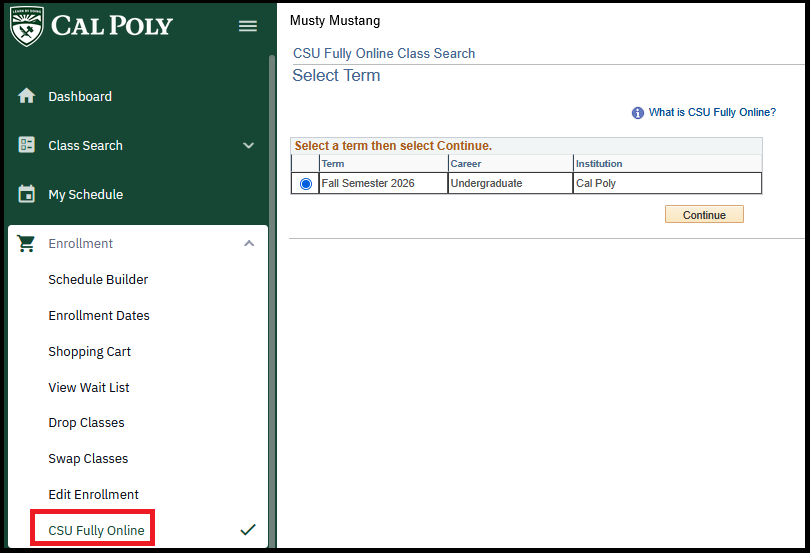The height and width of the screenshot is (553, 810).
Task: Open What is CSU Fully Online link
Action: [712, 112]
